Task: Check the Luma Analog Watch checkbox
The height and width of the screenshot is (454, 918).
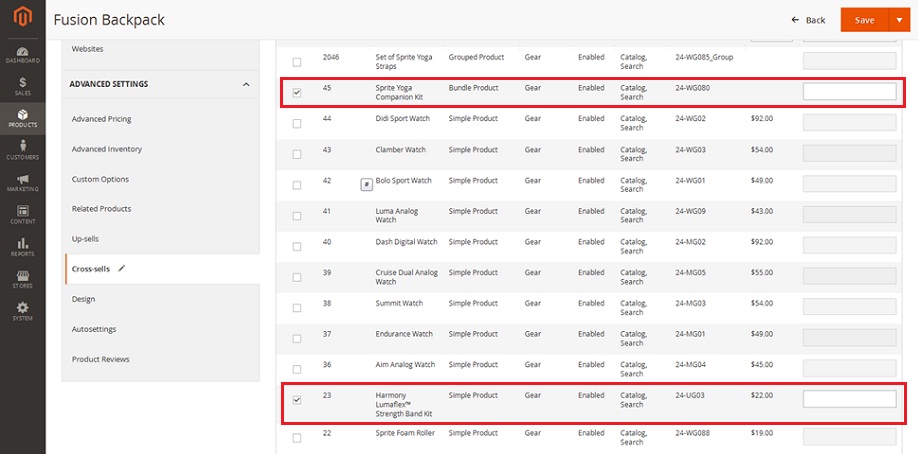Action: pyautogui.click(x=297, y=216)
